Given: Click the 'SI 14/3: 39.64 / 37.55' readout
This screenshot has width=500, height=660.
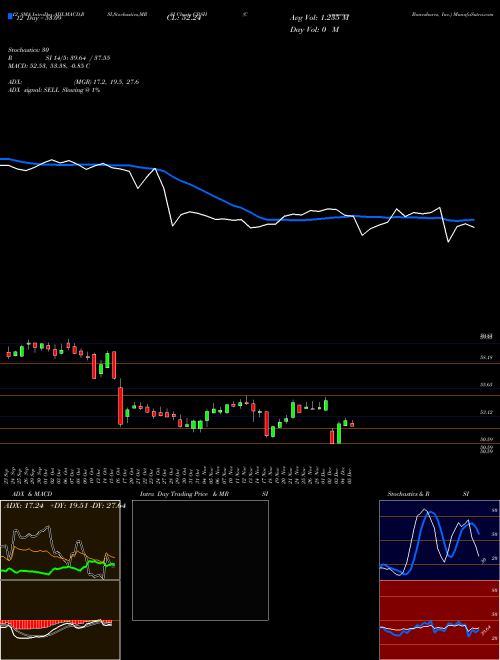Looking at the screenshot, I should (x=77, y=58).
